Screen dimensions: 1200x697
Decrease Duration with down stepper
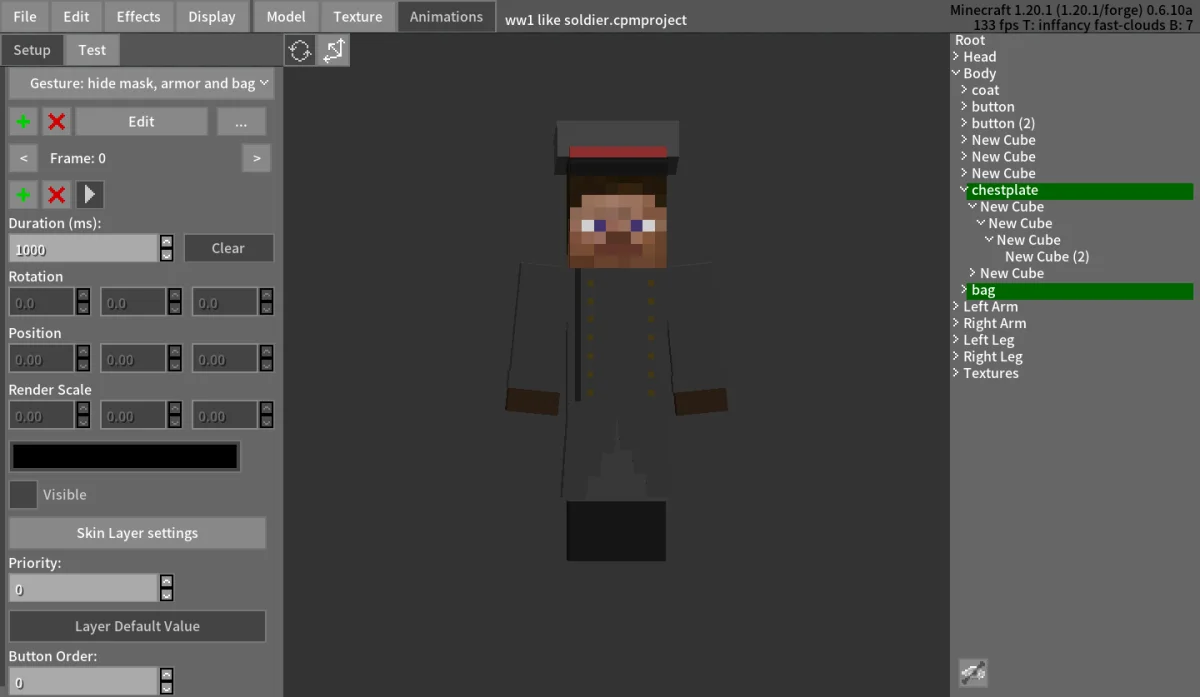pyautogui.click(x=166, y=255)
